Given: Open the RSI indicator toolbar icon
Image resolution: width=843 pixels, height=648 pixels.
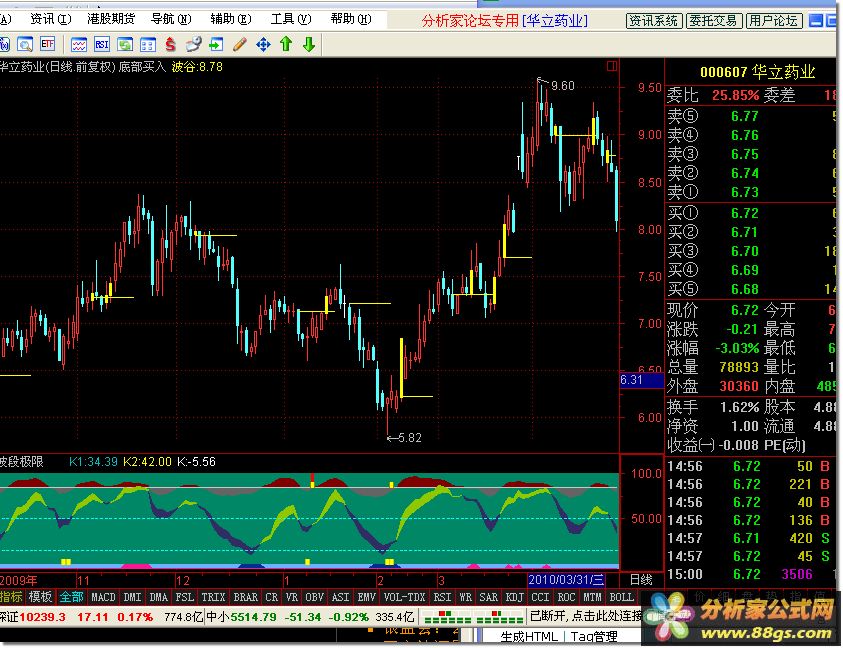Looking at the screenshot, I should click(x=102, y=45).
